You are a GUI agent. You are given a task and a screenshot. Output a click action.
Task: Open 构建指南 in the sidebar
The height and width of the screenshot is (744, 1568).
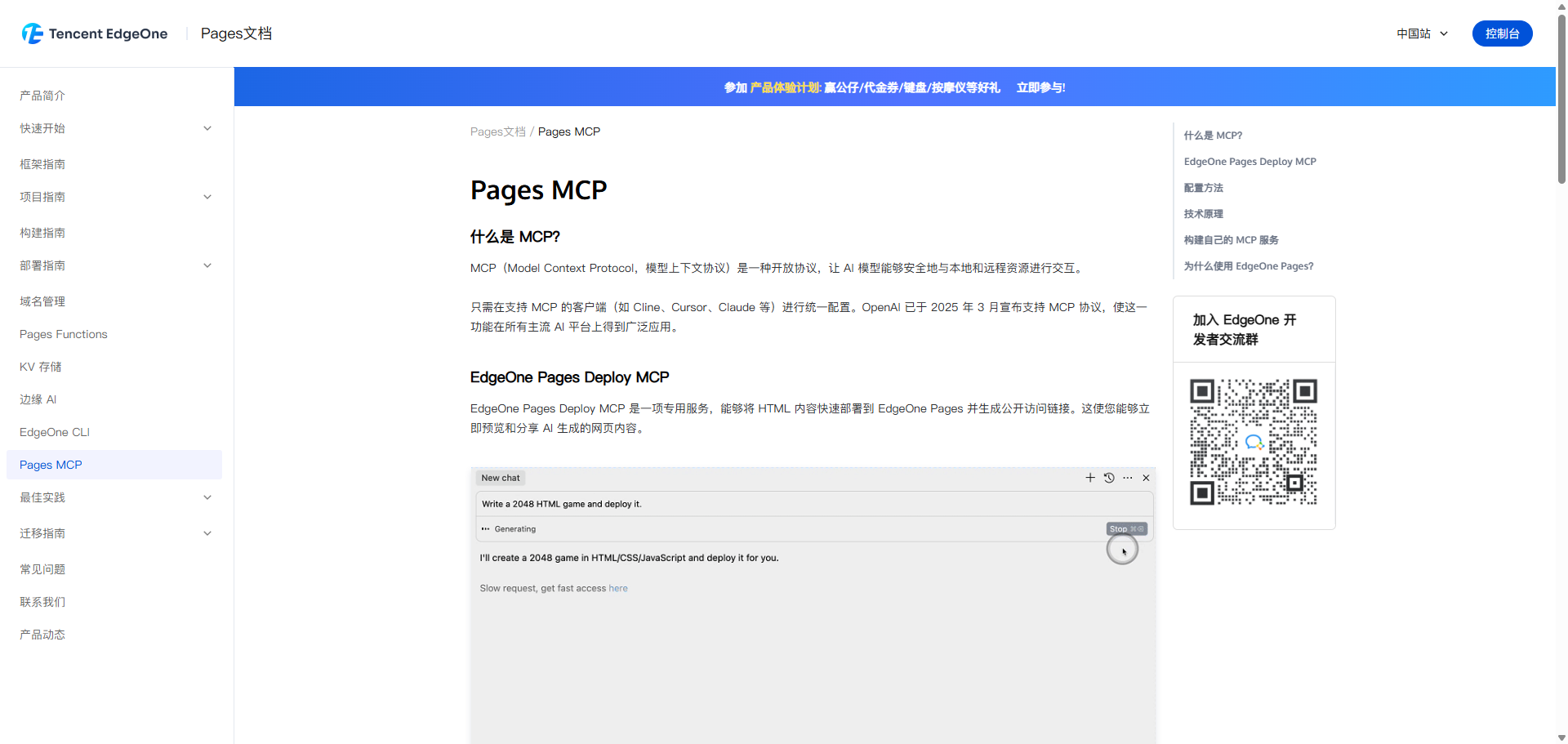42,233
